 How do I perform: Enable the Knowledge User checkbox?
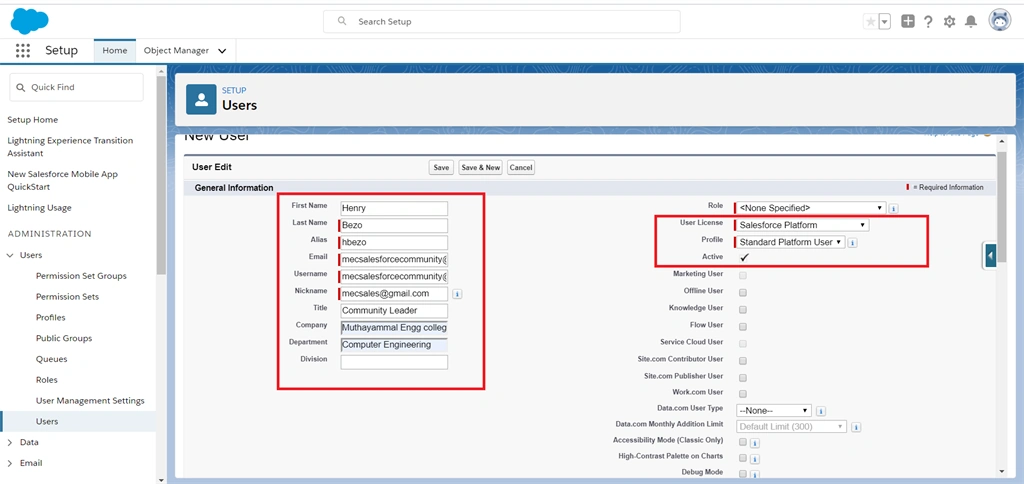pyautogui.click(x=743, y=309)
